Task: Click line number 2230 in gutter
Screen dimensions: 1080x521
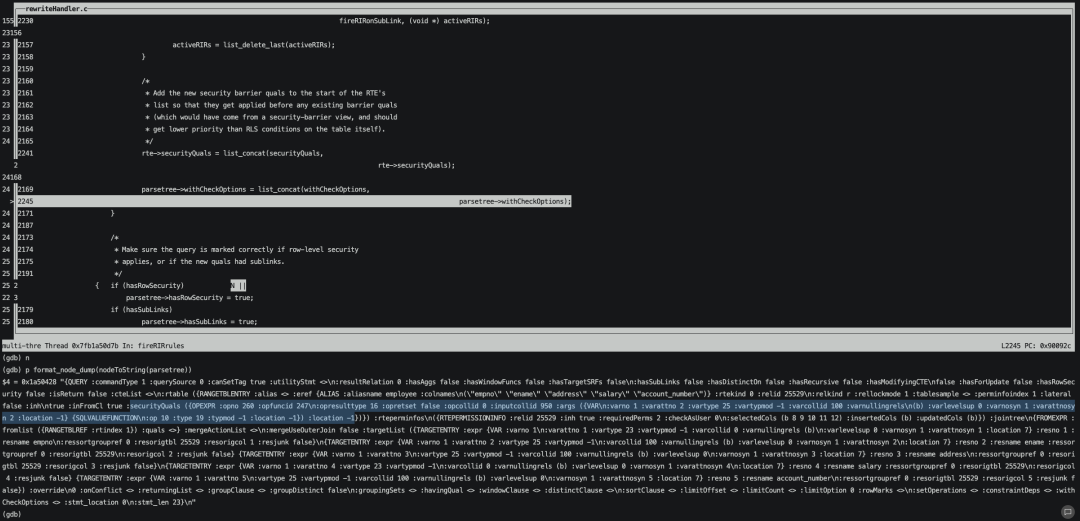Action: (x=25, y=21)
